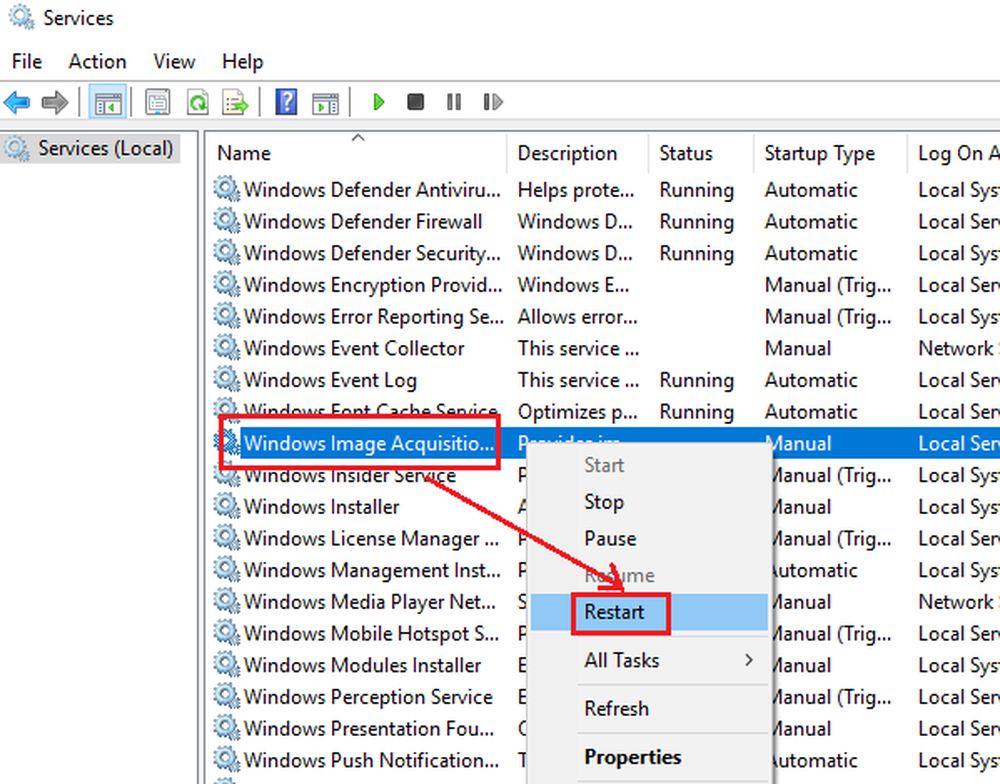
Task: Select Windows Installer service name
Action: [321, 507]
